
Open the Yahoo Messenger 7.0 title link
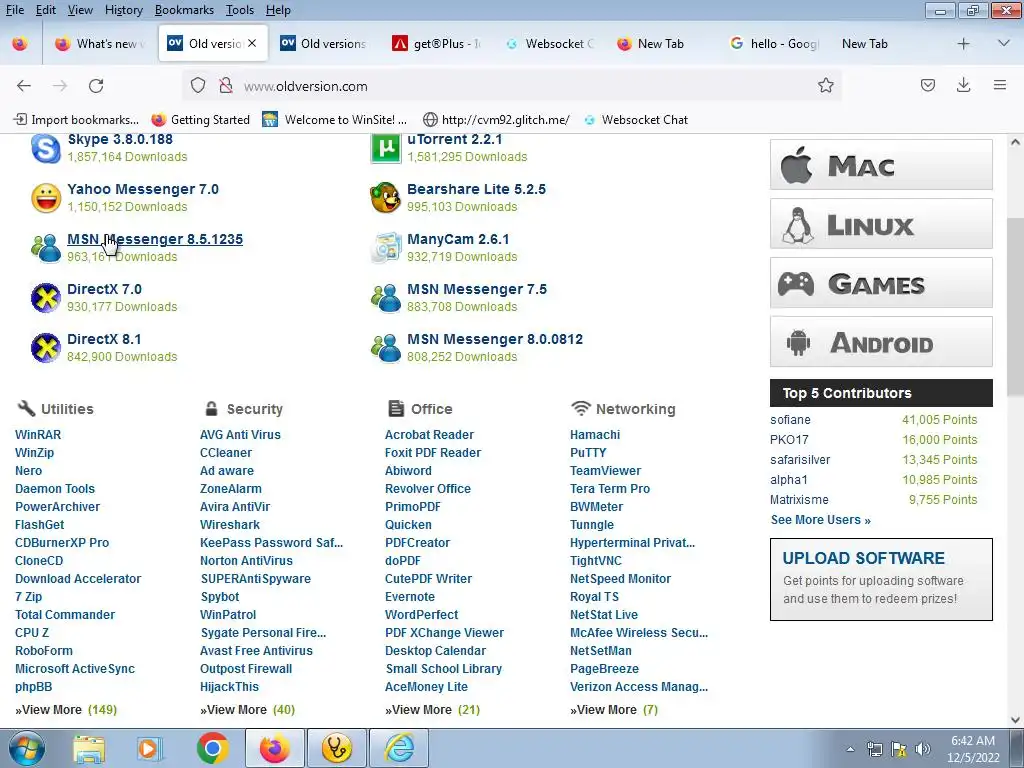(143, 189)
